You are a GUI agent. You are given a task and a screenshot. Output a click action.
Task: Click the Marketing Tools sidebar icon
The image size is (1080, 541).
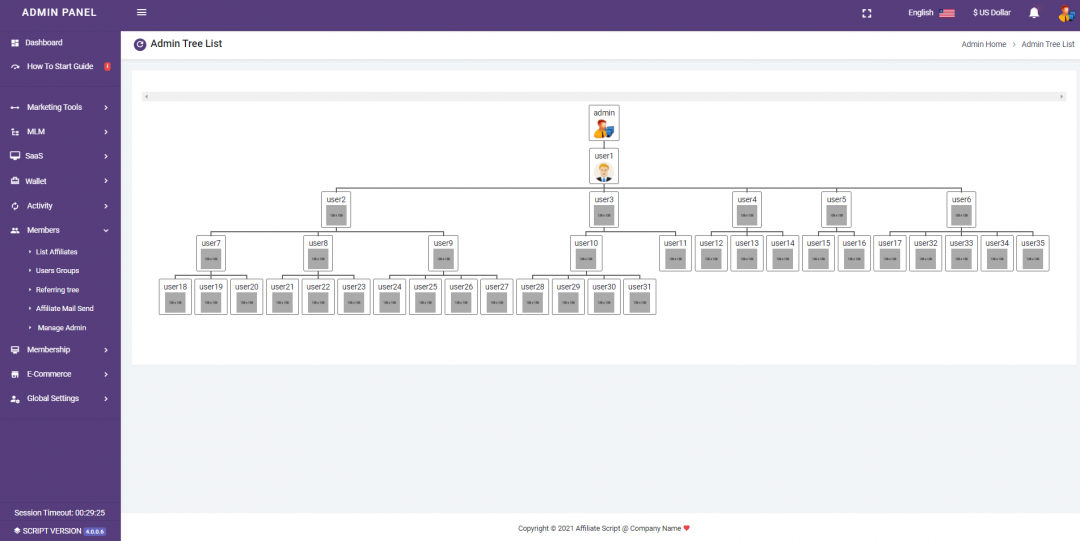pyautogui.click(x=15, y=108)
